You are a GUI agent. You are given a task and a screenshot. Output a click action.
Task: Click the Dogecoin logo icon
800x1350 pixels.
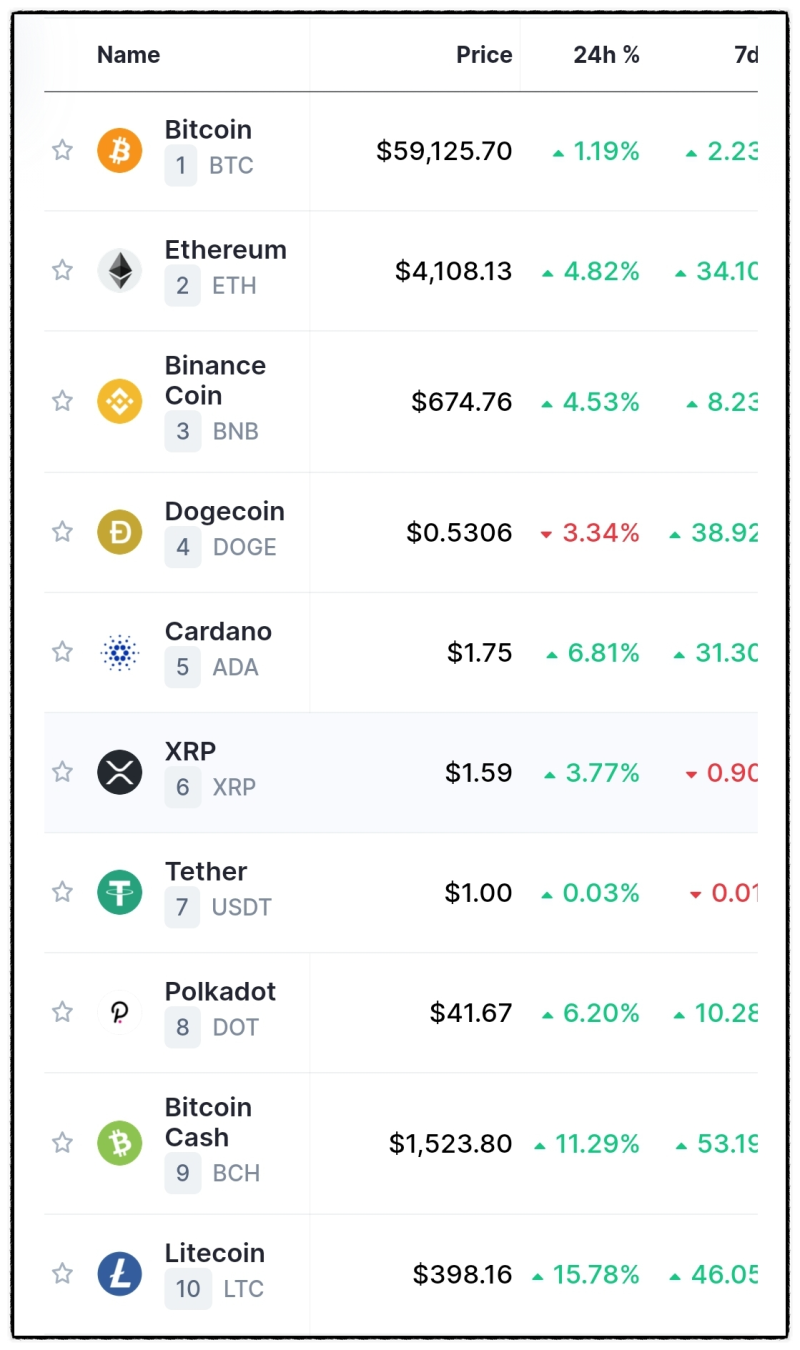(120, 532)
